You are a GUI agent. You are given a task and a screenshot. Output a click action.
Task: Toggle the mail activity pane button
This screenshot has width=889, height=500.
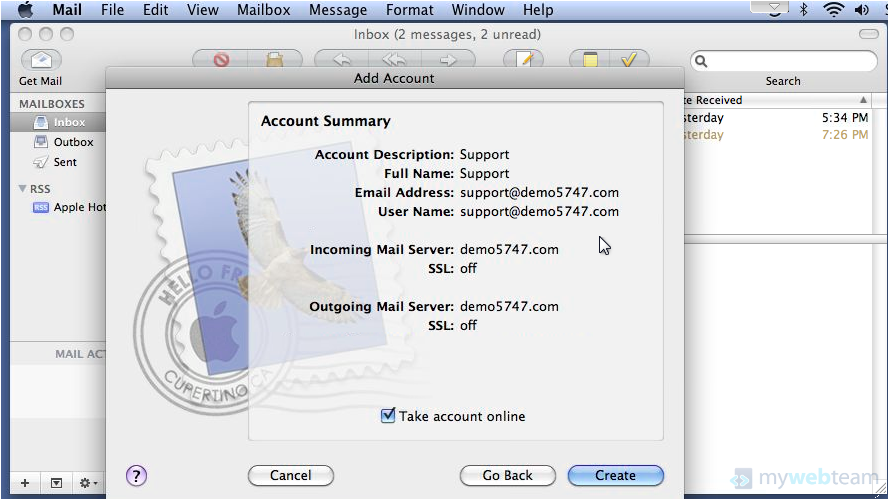pyautogui.click(x=56, y=483)
